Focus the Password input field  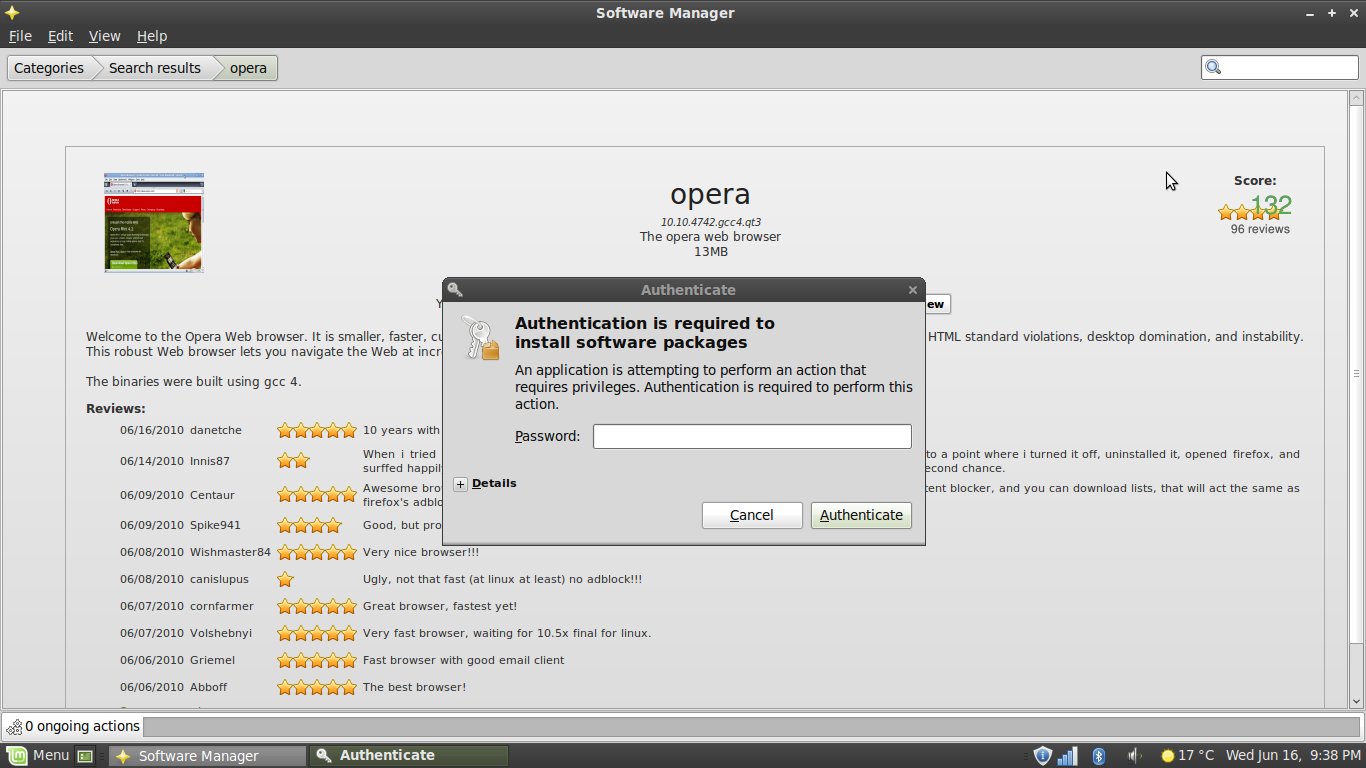752,436
